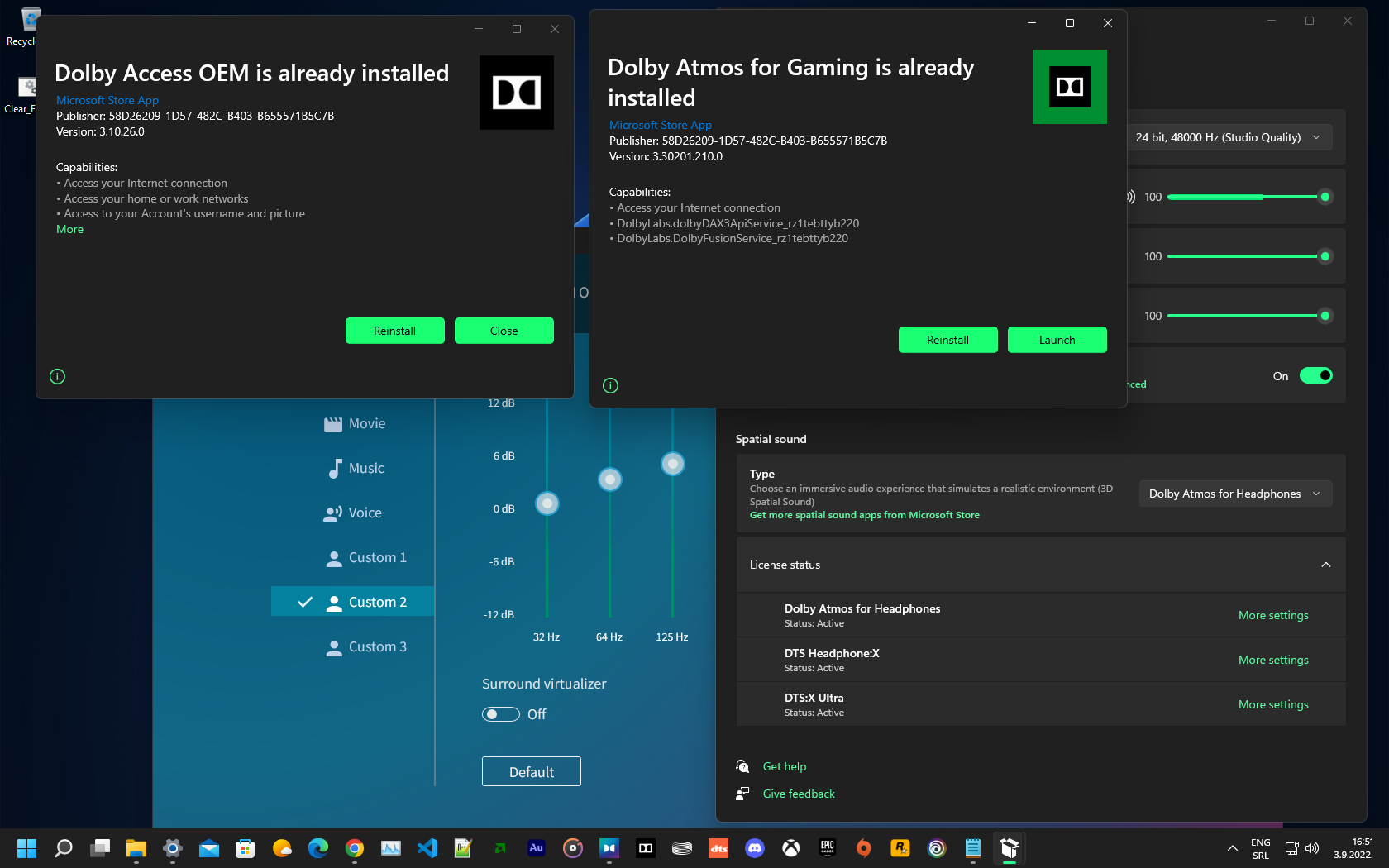The image size is (1389, 868).
Task: Click Reinstall in the Dolby Access OEM window
Action: coord(395,331)
